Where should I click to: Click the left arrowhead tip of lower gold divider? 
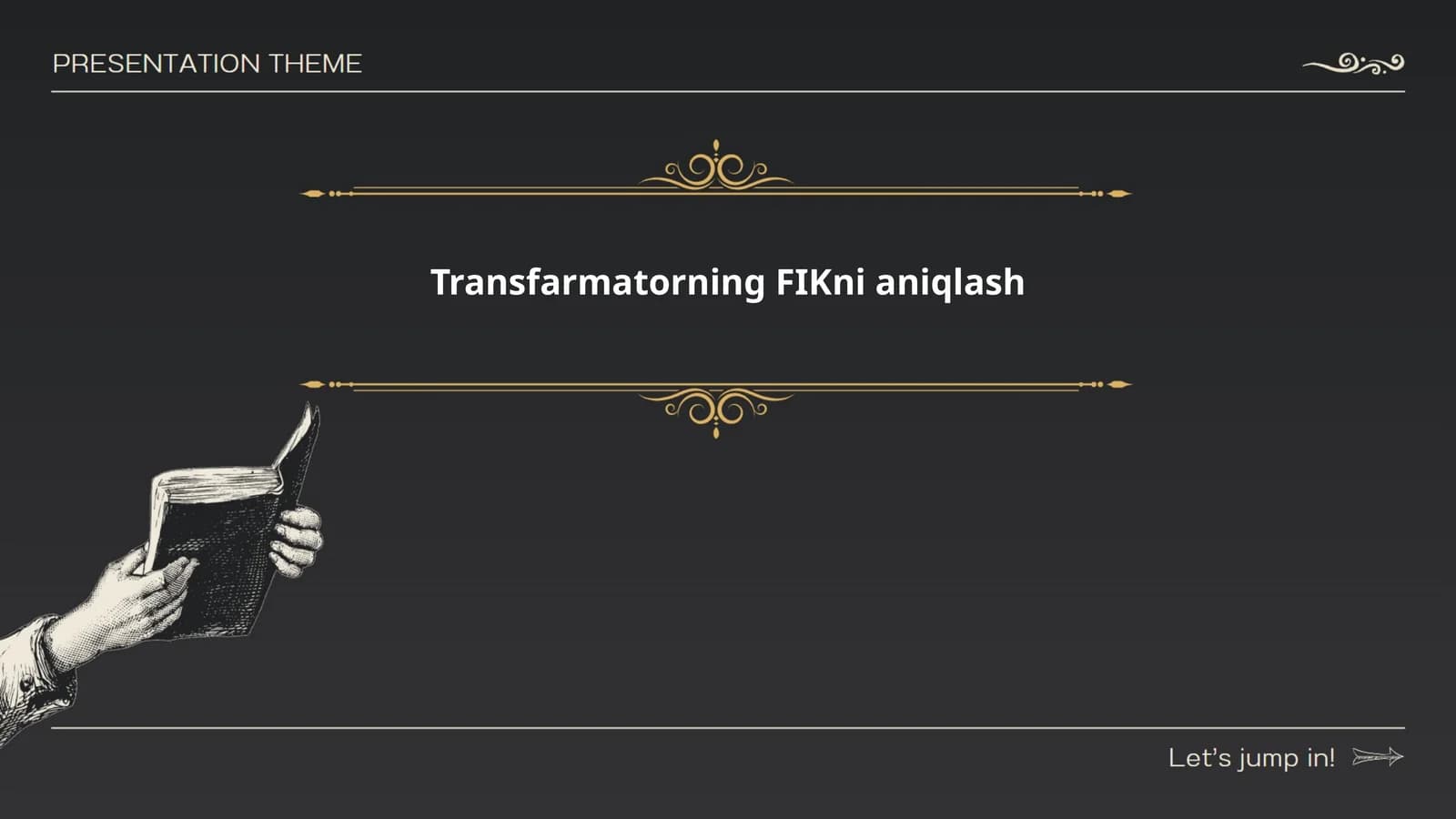312,385
